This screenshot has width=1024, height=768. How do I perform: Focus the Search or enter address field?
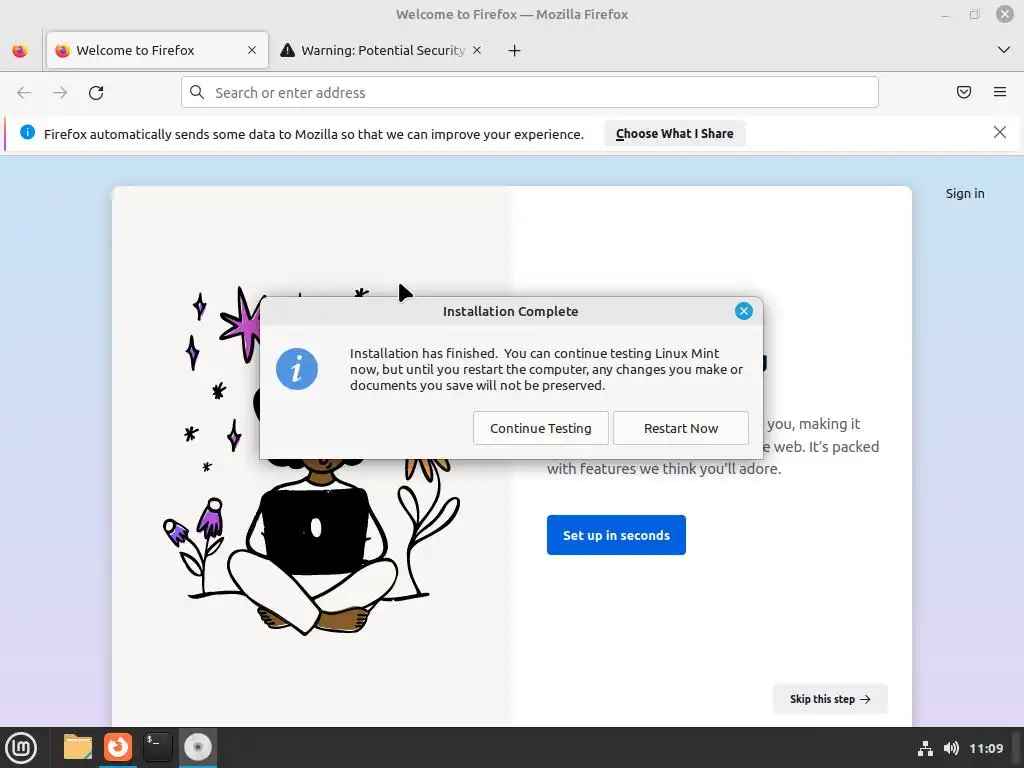click(530, 92)
